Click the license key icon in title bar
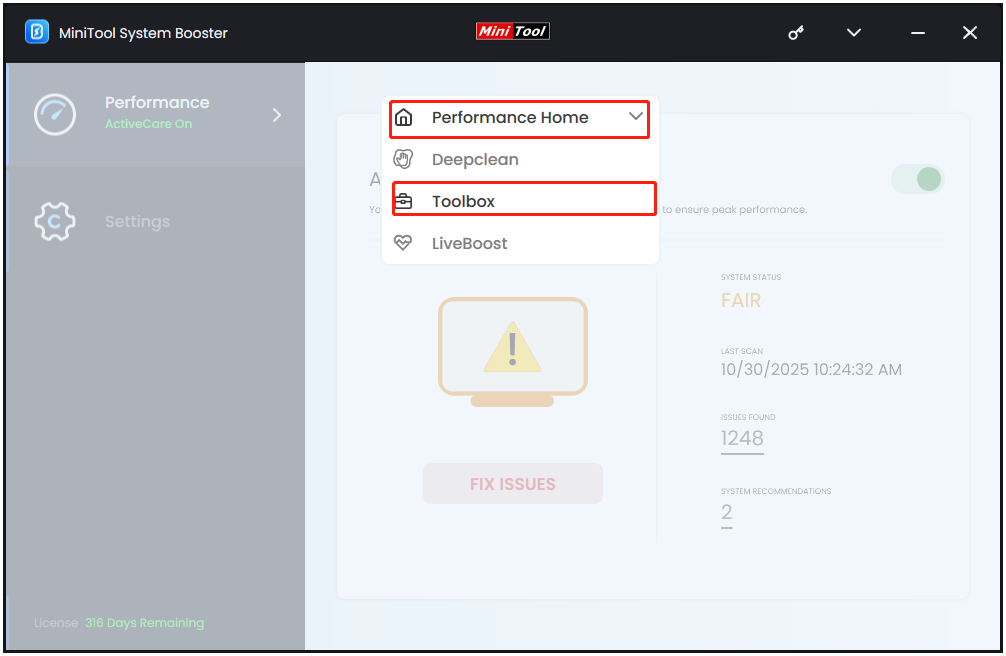 (x=795, y=32)
